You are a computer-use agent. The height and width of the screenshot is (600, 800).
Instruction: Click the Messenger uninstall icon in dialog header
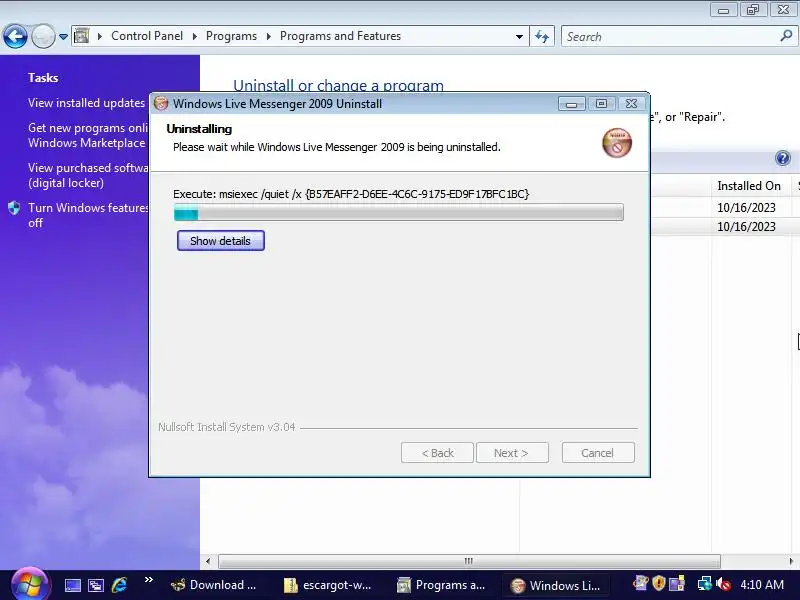click(x=617, y=143)
